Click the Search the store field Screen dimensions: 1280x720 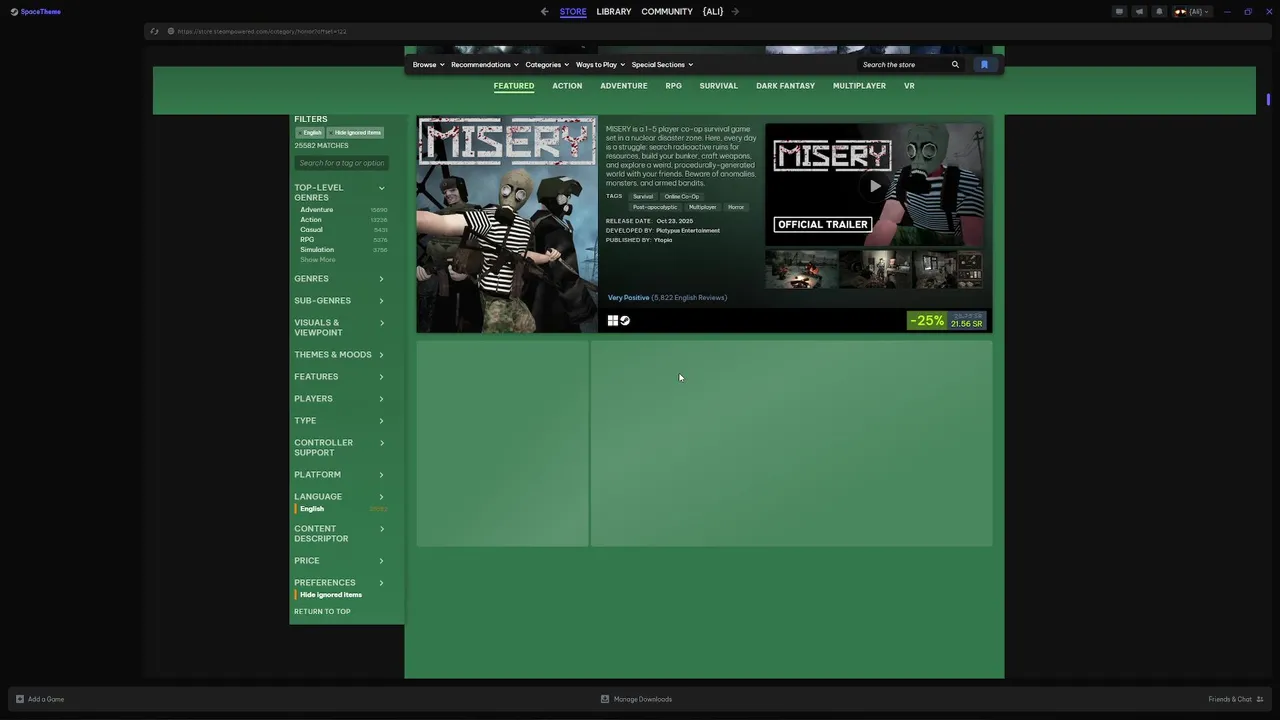pyautogui.click(x=905, y=65)
